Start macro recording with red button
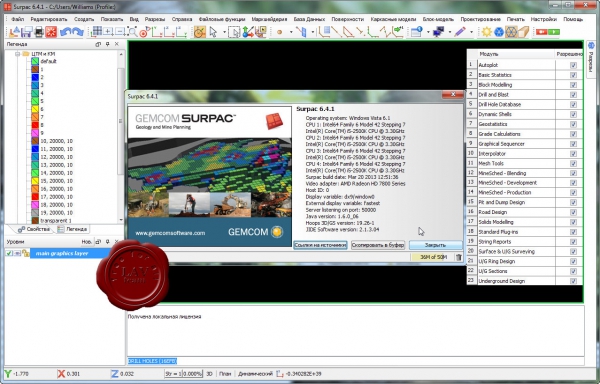The image size is (600, 384). click(541, 32)
